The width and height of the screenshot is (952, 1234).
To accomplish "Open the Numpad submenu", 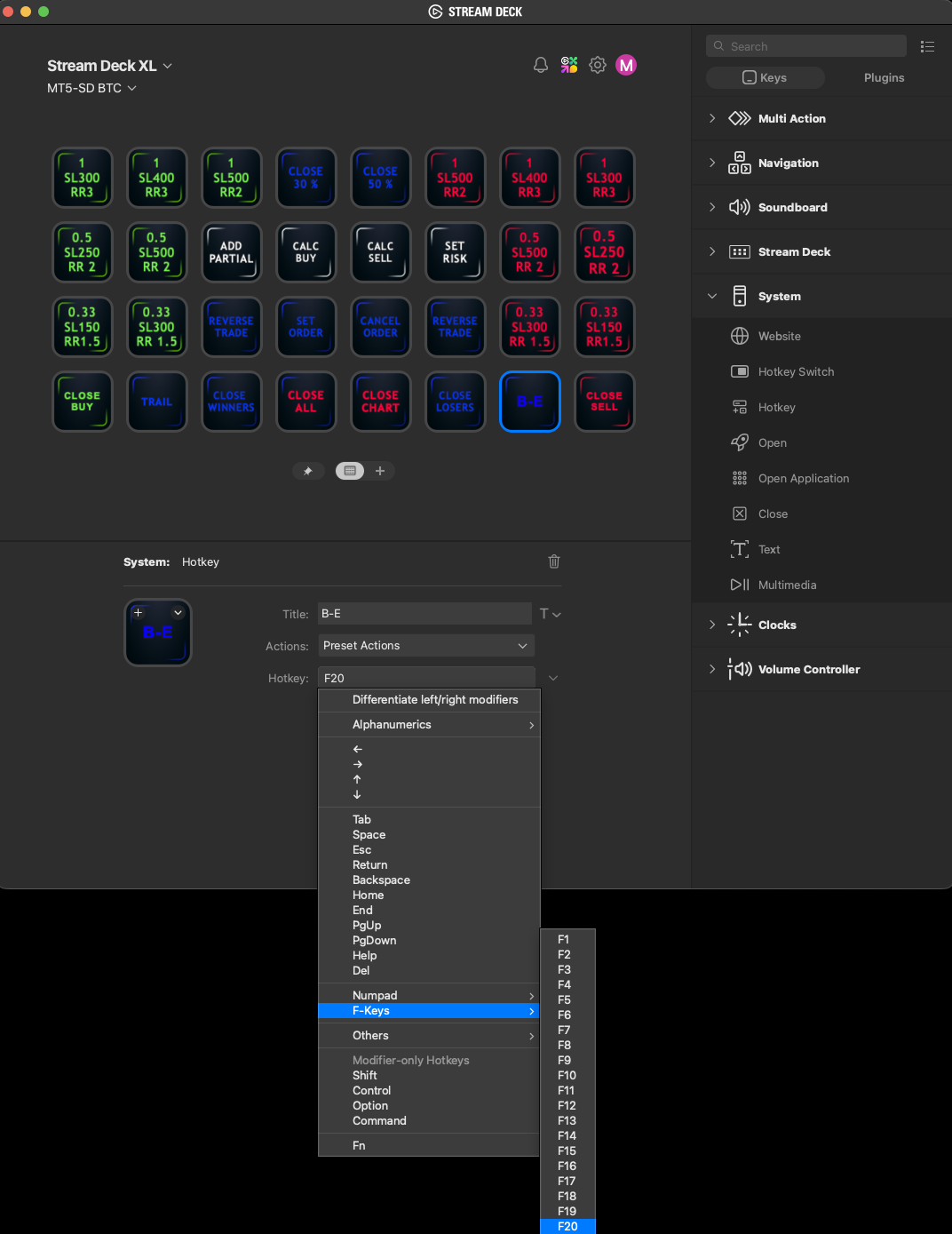I will point(429,996).
